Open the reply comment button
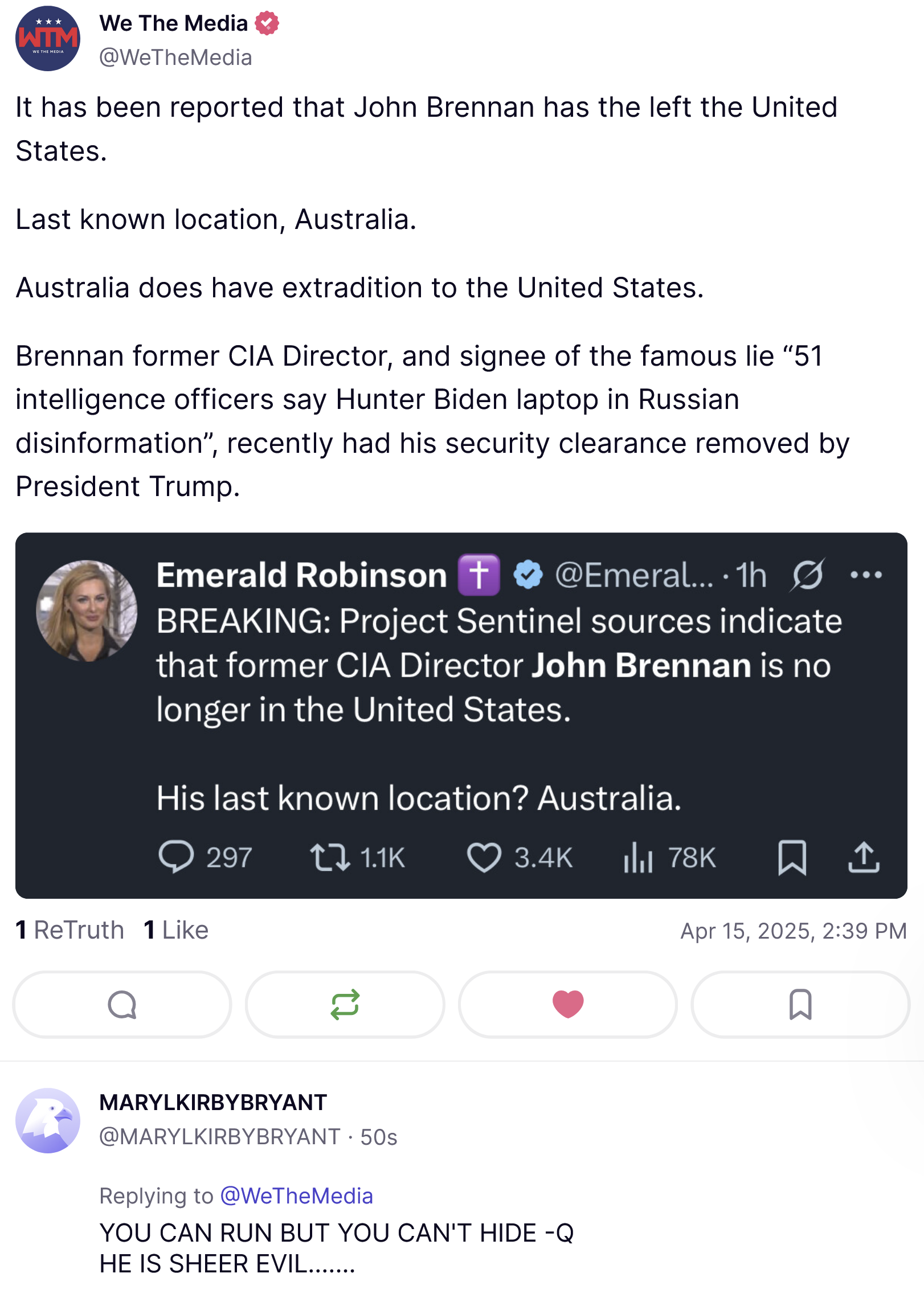924x1306 pixels. [x=122, y=1004]
